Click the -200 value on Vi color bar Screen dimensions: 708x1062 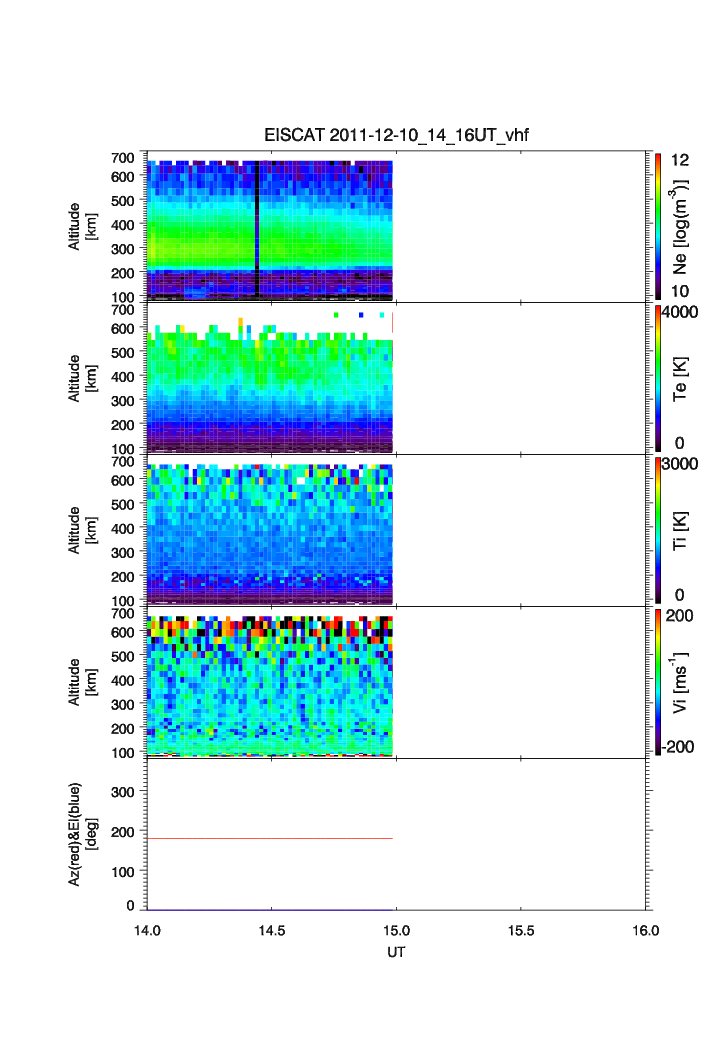click(x=678, y=747)
